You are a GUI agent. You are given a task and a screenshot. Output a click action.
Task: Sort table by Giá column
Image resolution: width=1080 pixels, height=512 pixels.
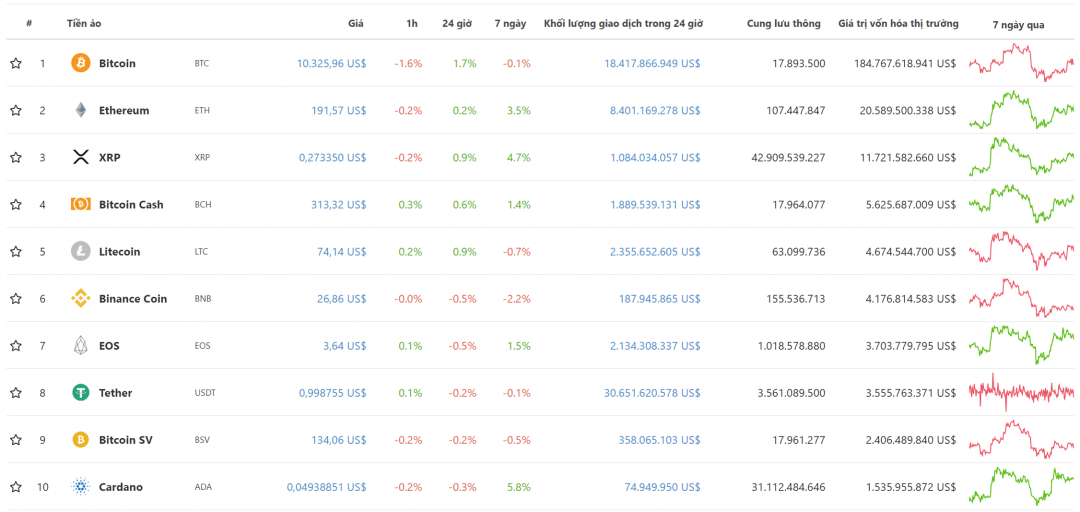pos(355,23)
